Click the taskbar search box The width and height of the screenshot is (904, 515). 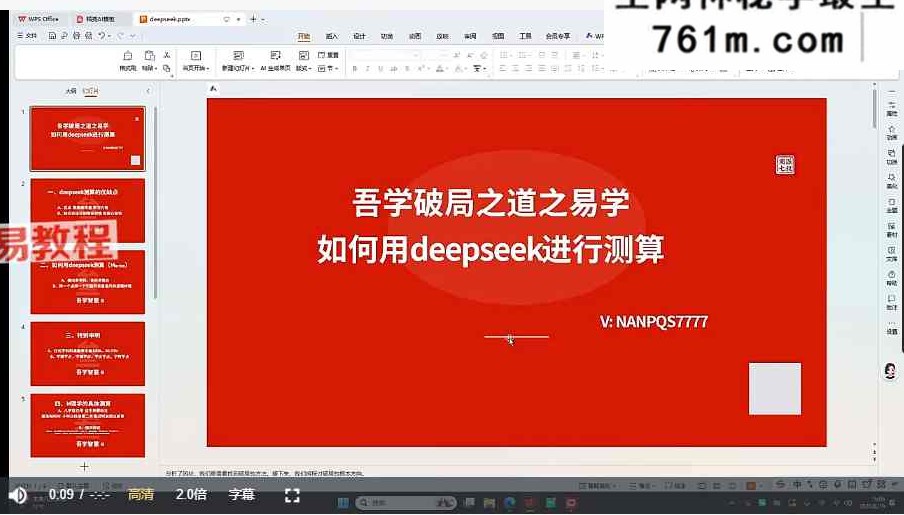pyautogui.click(x=406, y=503)
